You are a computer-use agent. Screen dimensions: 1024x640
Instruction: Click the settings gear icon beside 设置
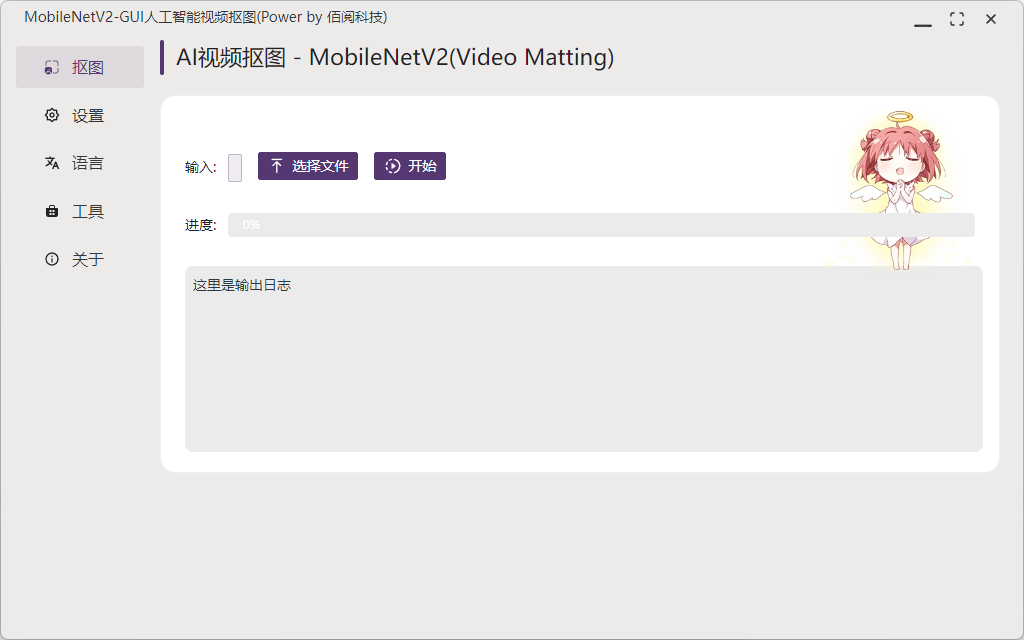click(51, 114)
